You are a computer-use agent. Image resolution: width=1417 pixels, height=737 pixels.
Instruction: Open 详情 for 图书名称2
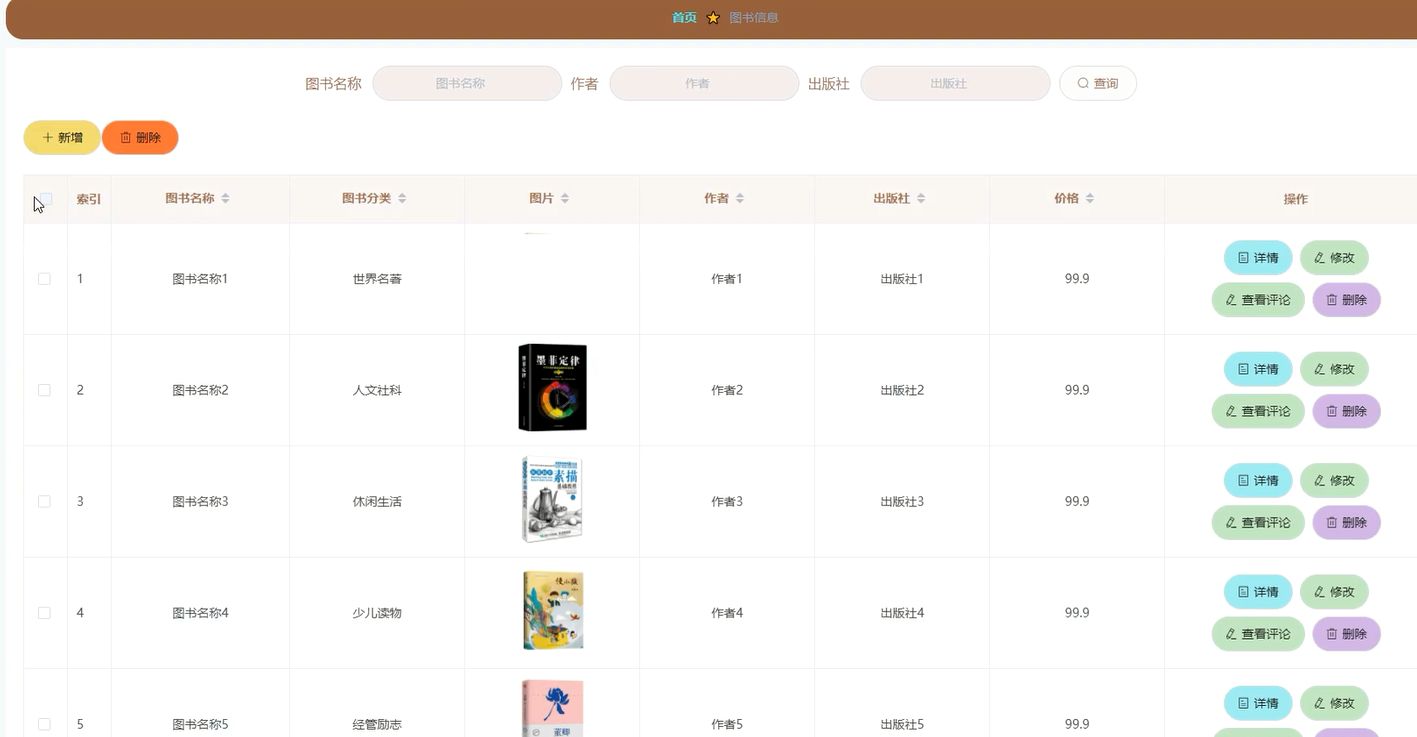point(1258,369)
